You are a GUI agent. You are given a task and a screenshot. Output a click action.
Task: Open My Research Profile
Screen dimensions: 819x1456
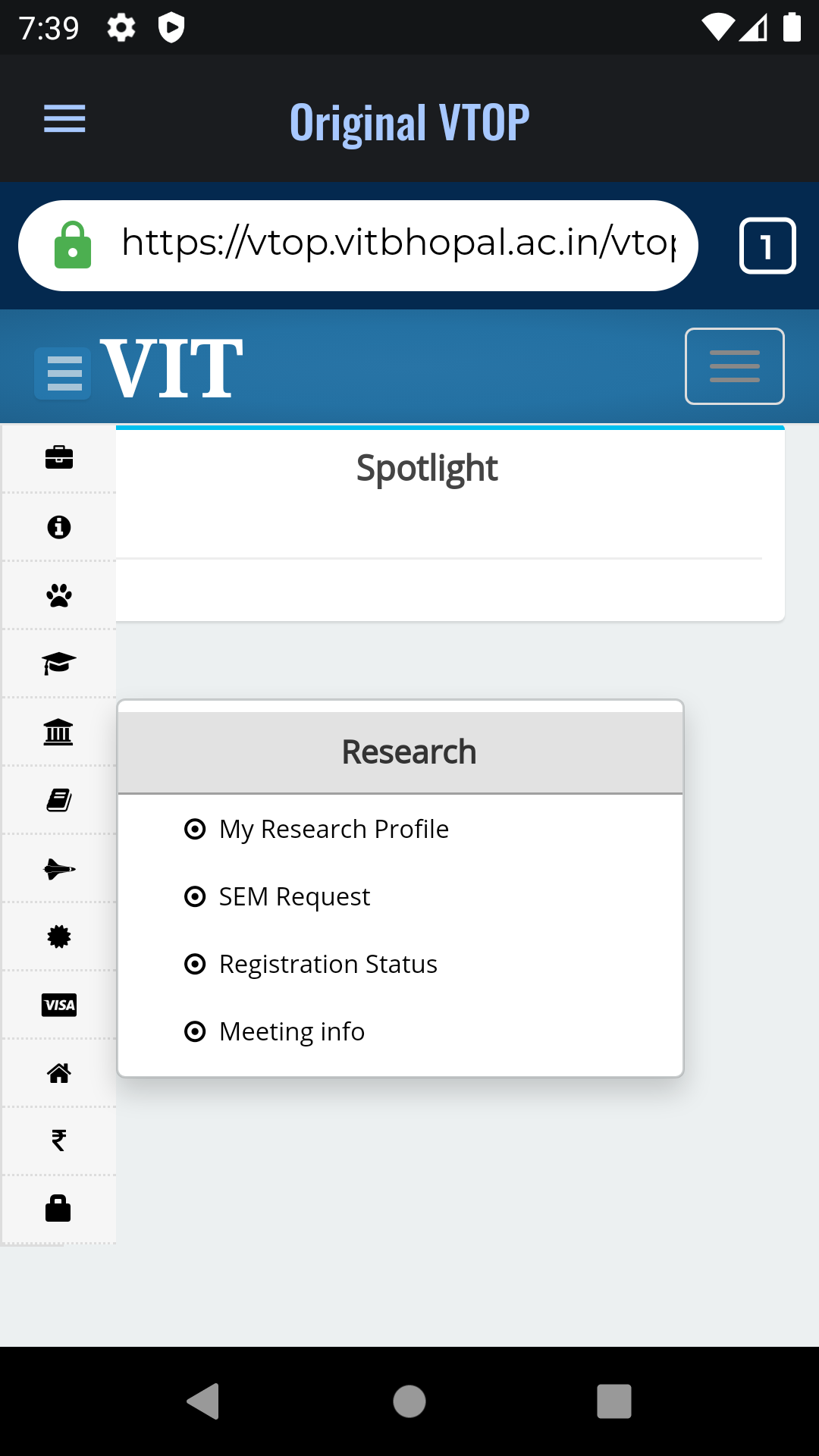(334, 829)
